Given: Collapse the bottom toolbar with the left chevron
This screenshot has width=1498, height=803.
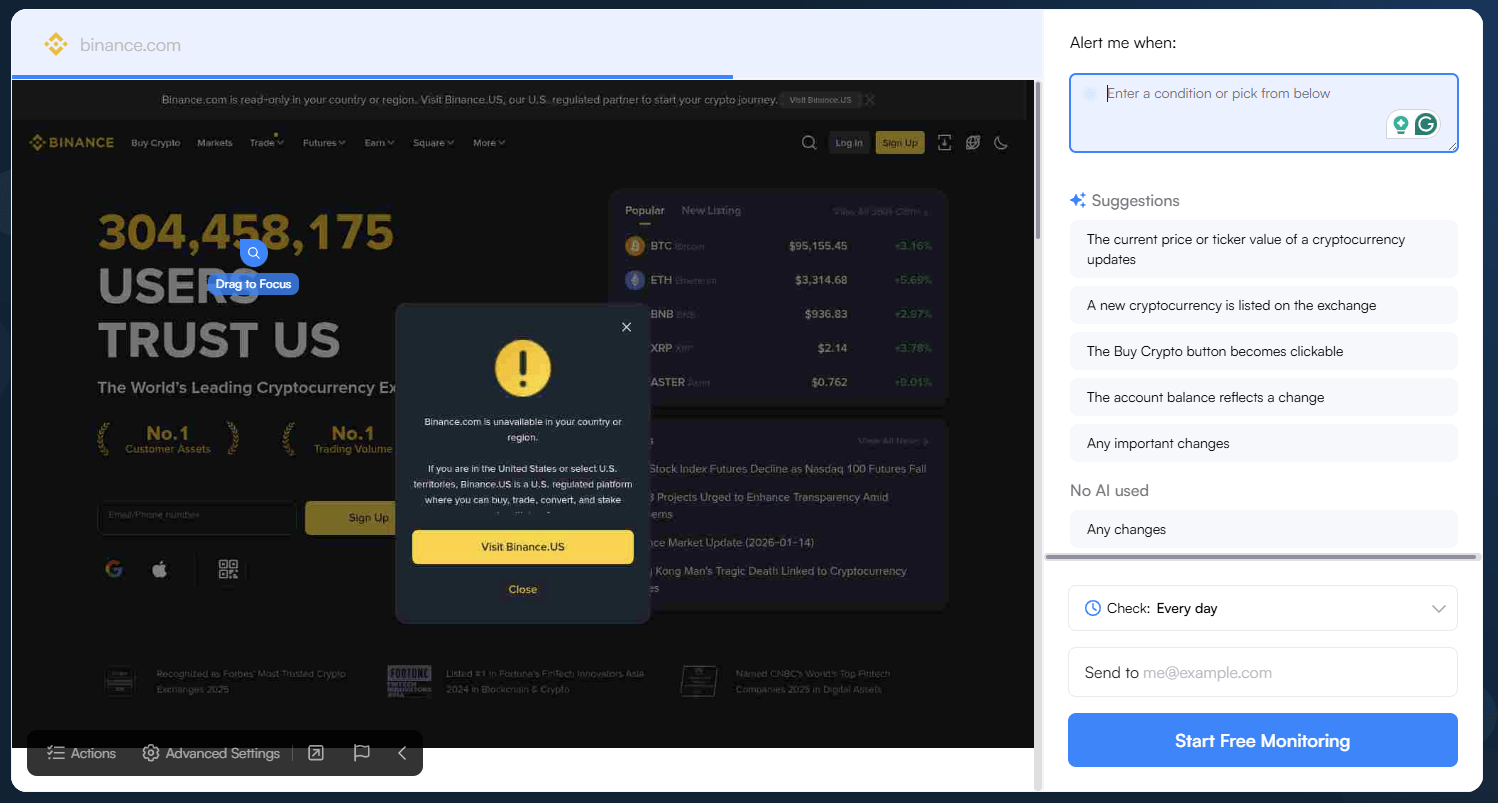Looking at the screenshot, I should tap(402, 753).
